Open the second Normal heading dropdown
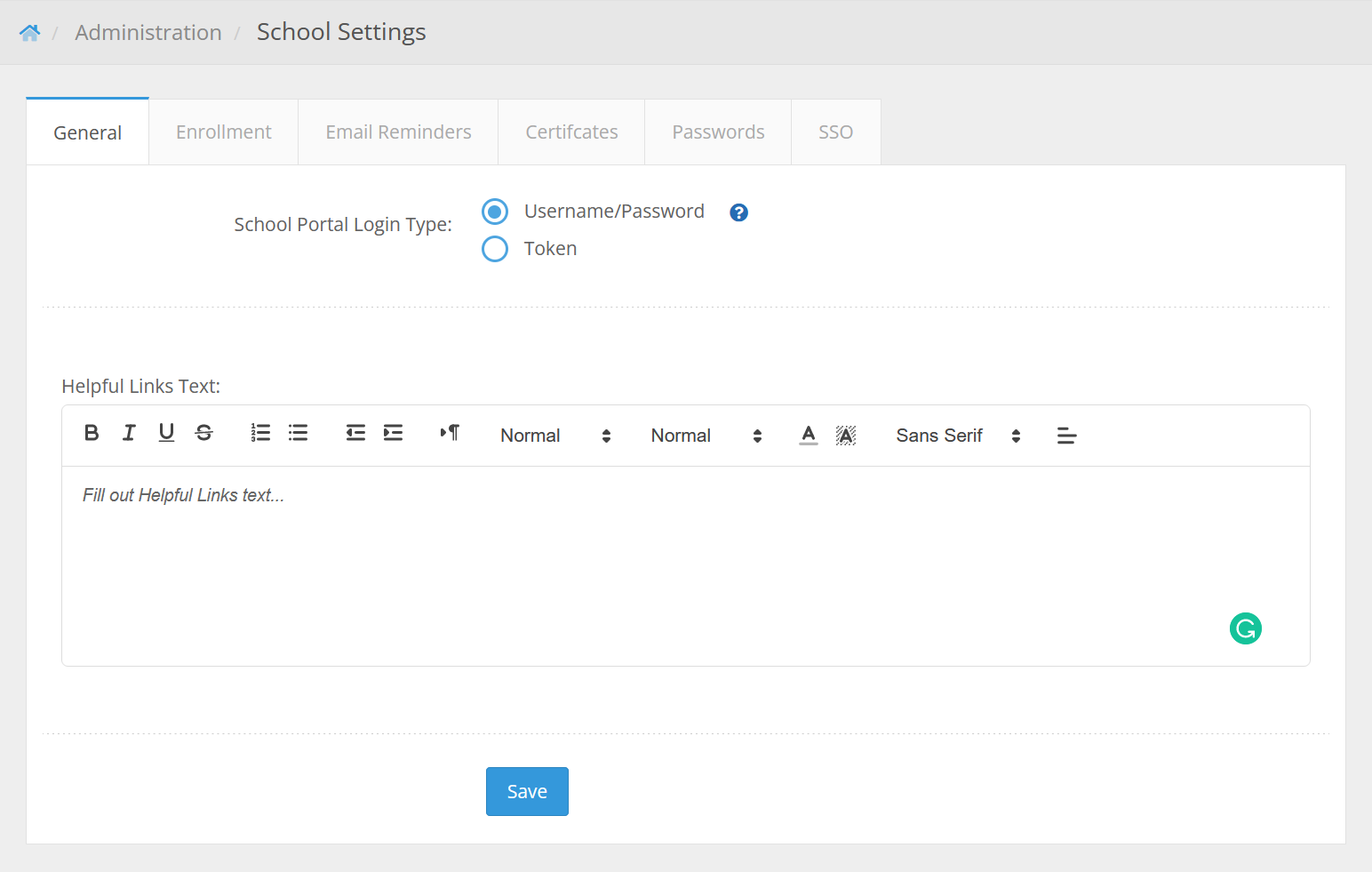The height and width of the screenshot is (872, 1372). [706, 436]
